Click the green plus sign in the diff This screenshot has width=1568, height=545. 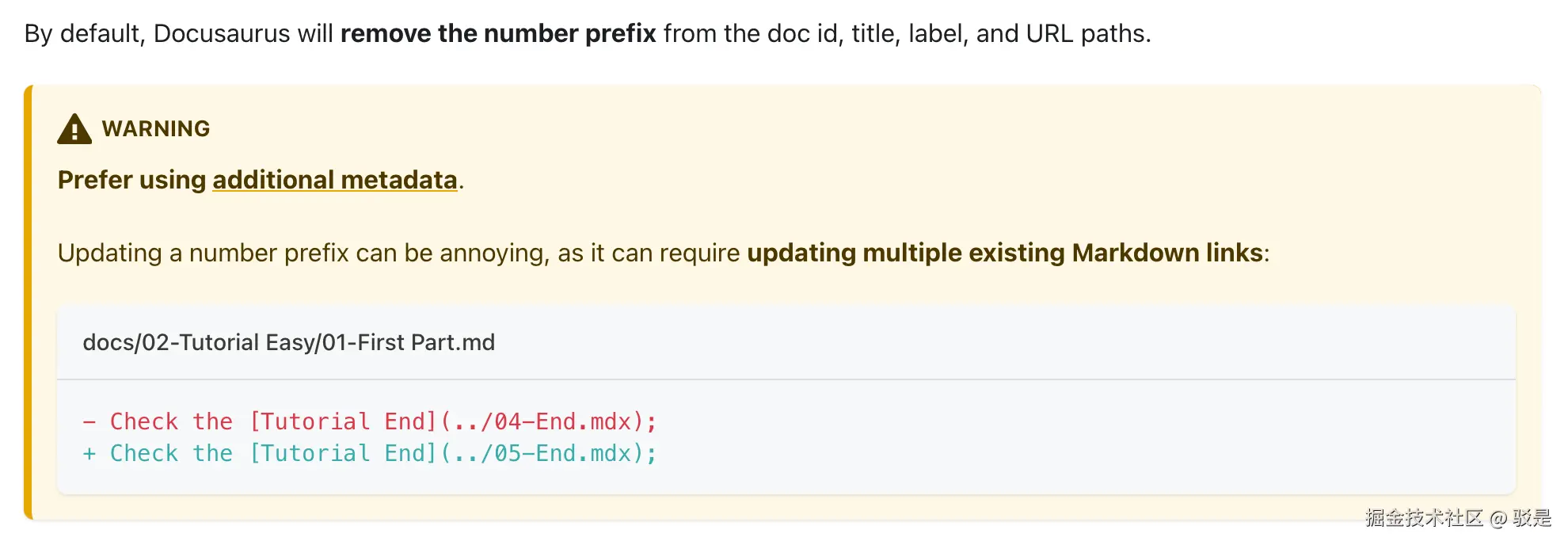click(89, 454)
